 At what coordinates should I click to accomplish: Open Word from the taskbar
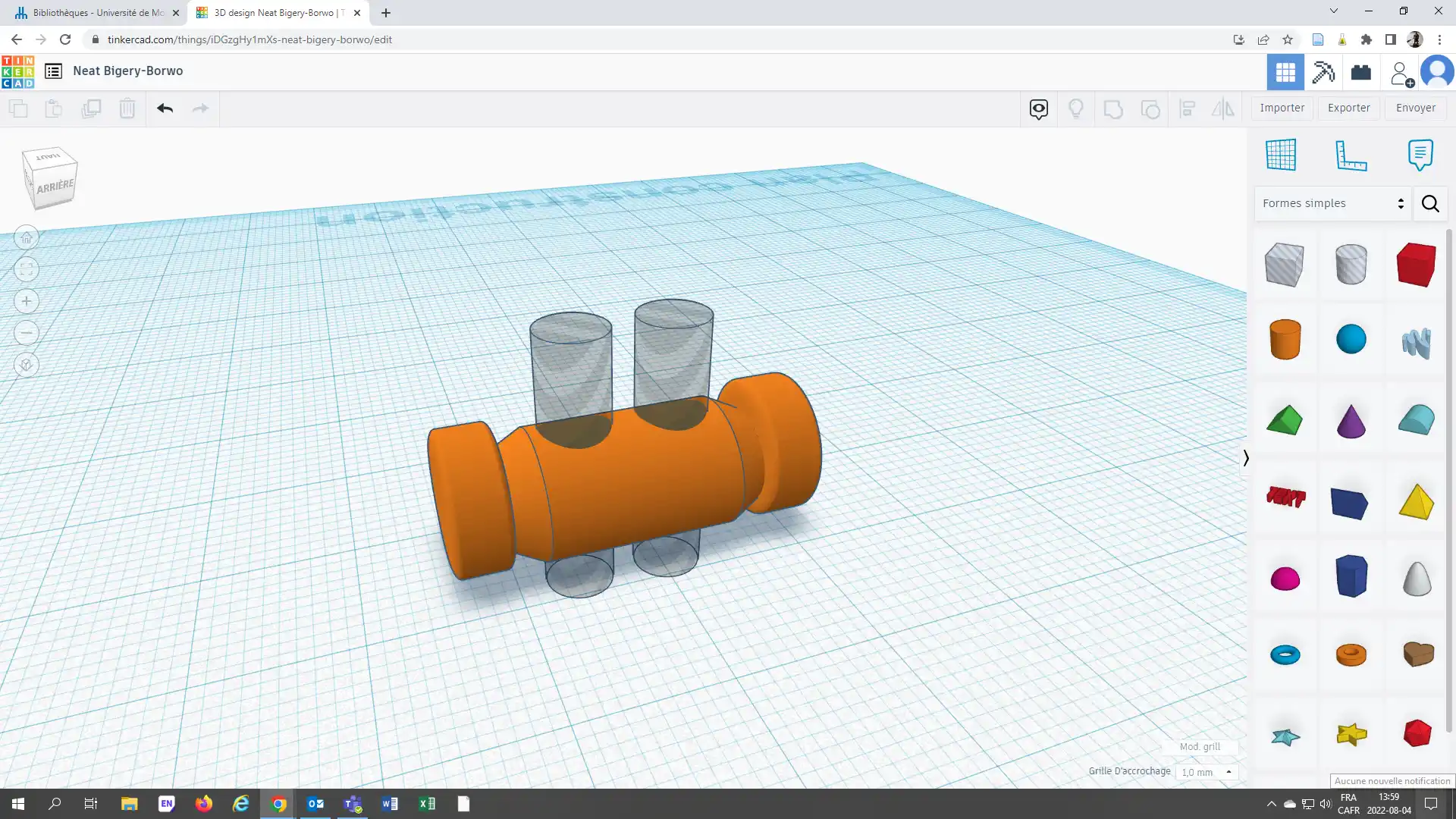click(x=390, y=804)
